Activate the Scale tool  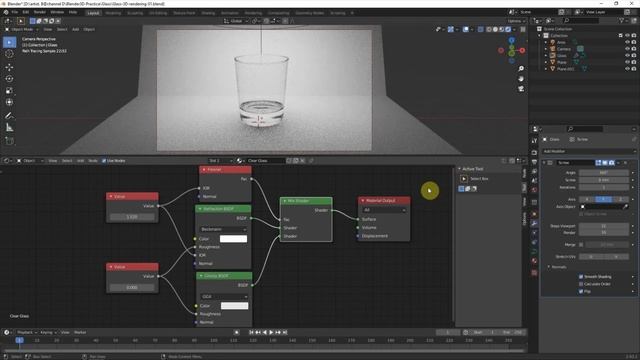pyautogui.click(x=9, y=91)
